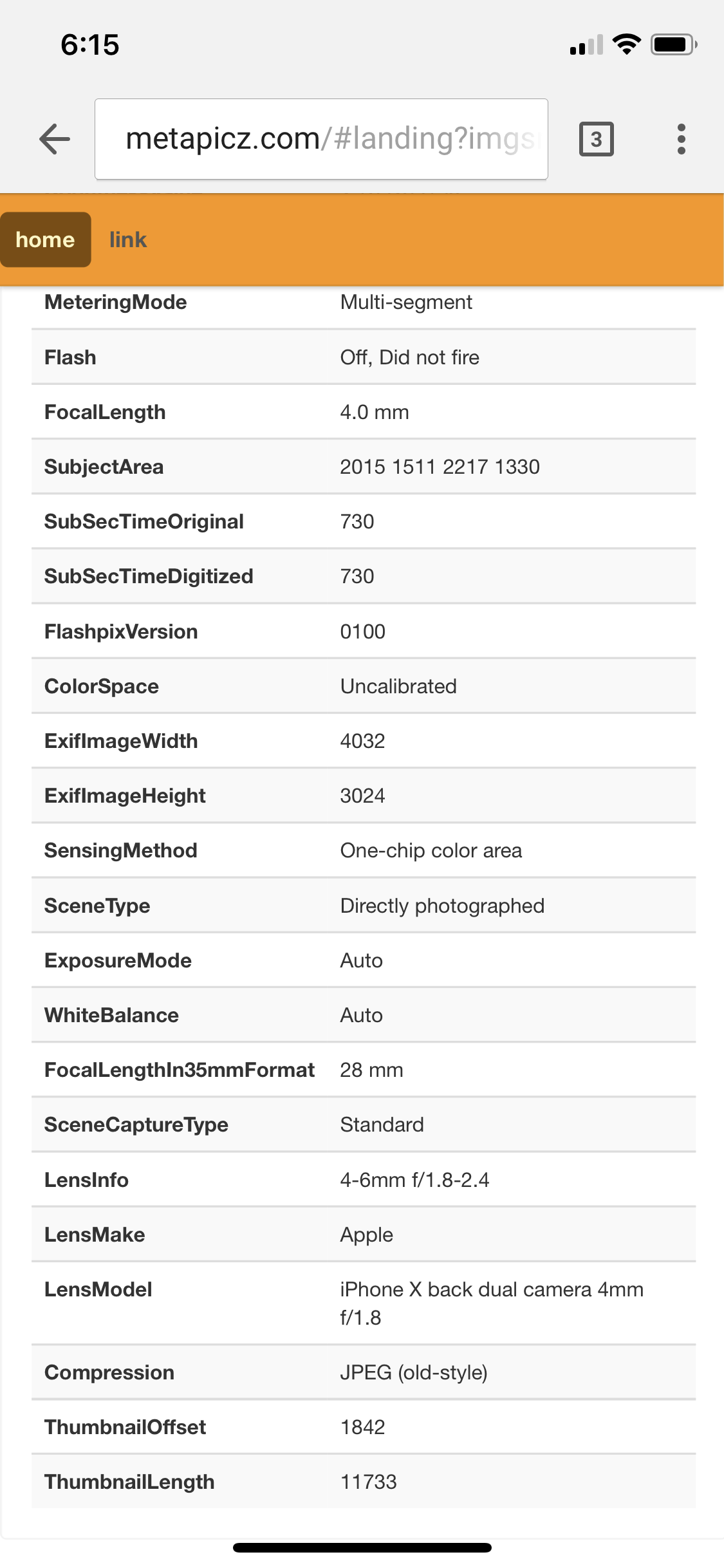Image resolution: width=724 pixels, height=1568 pixels.
Task: Select the home tab
Action: tap(45, 239)
